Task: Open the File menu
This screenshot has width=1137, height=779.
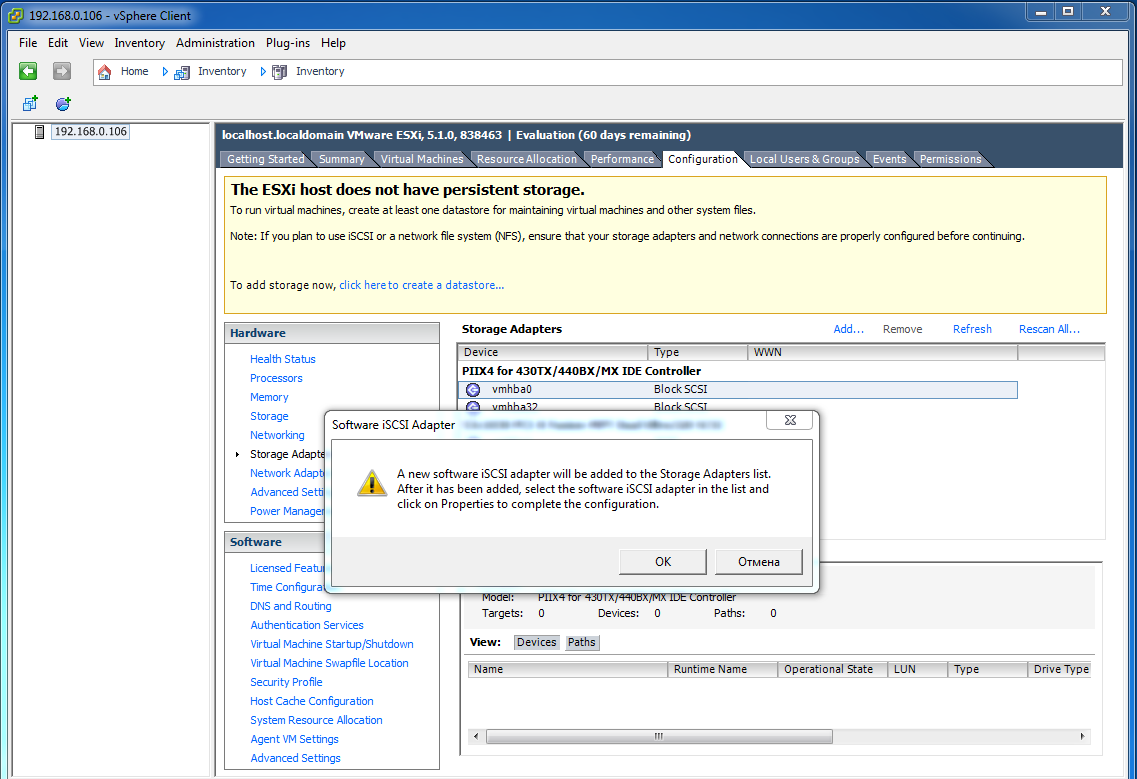Action: (x=28, y=43)
